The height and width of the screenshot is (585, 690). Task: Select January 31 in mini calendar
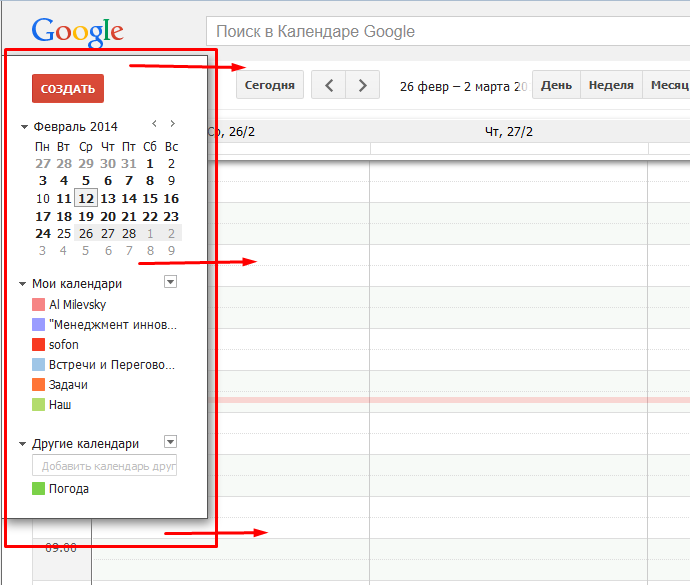[x=129, y=164]
